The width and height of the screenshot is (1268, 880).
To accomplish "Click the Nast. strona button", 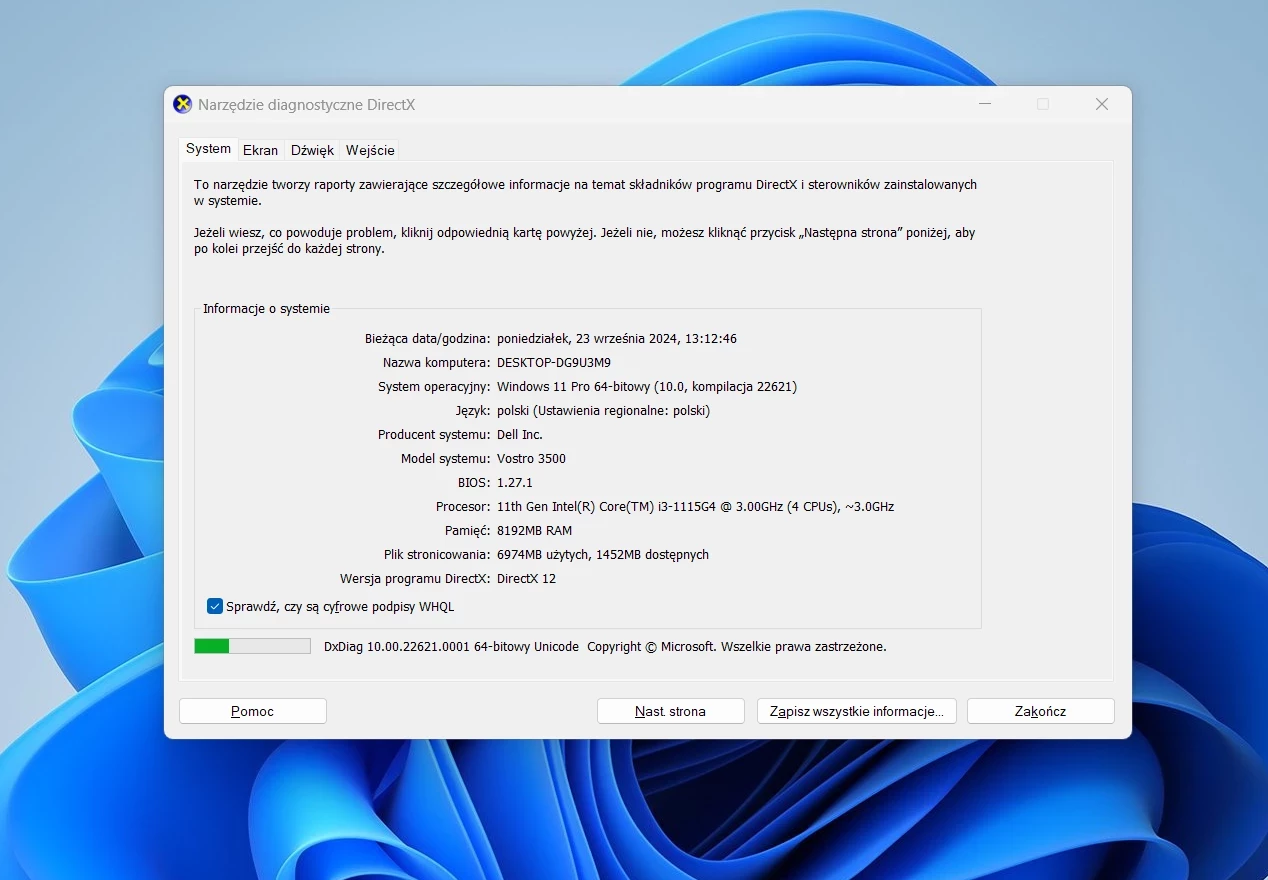I will point(670,711).
